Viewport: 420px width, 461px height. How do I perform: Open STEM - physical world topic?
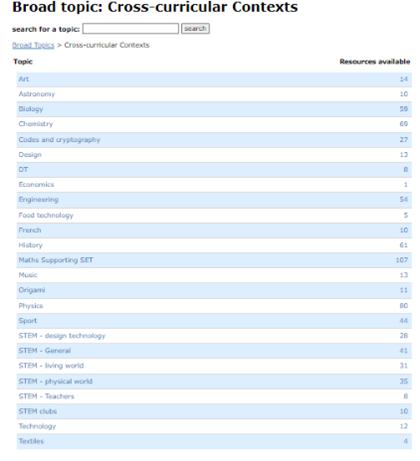click(55, 381)
